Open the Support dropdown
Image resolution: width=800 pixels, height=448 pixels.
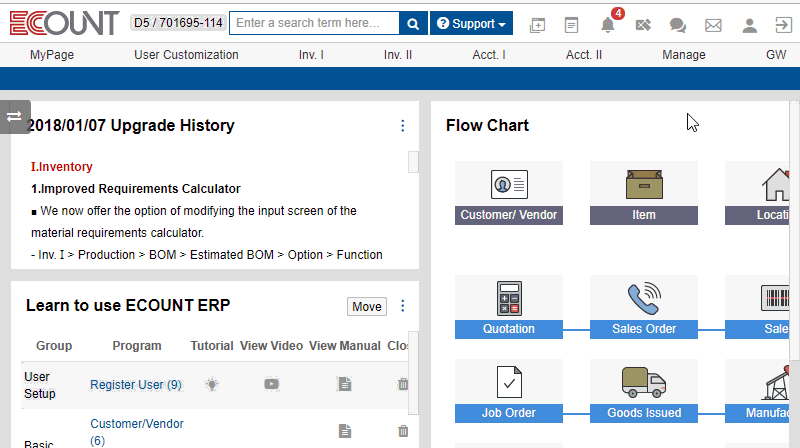(471, 23)
